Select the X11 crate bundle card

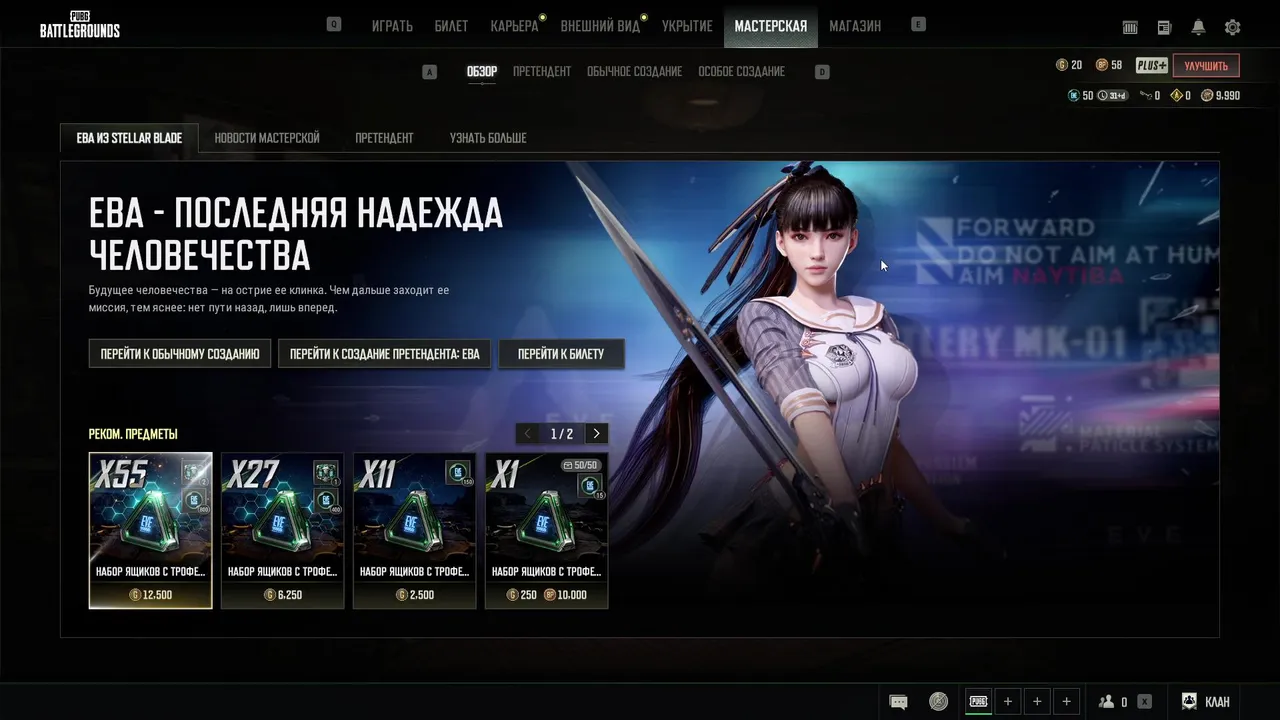[414, 531]
